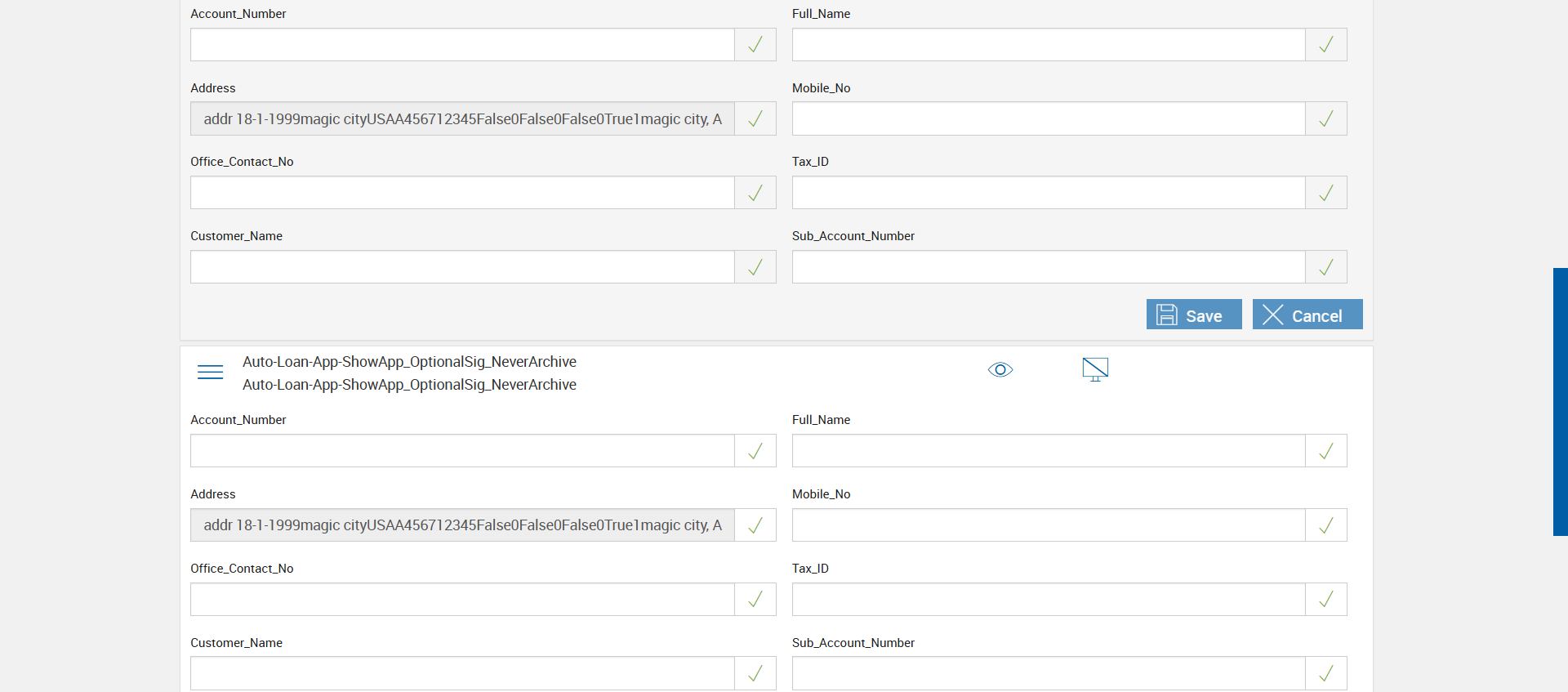The image size is (1568, 692).
Task: Open the Auto-Loan-App hamburger menu icon
Action: [210, 373]
